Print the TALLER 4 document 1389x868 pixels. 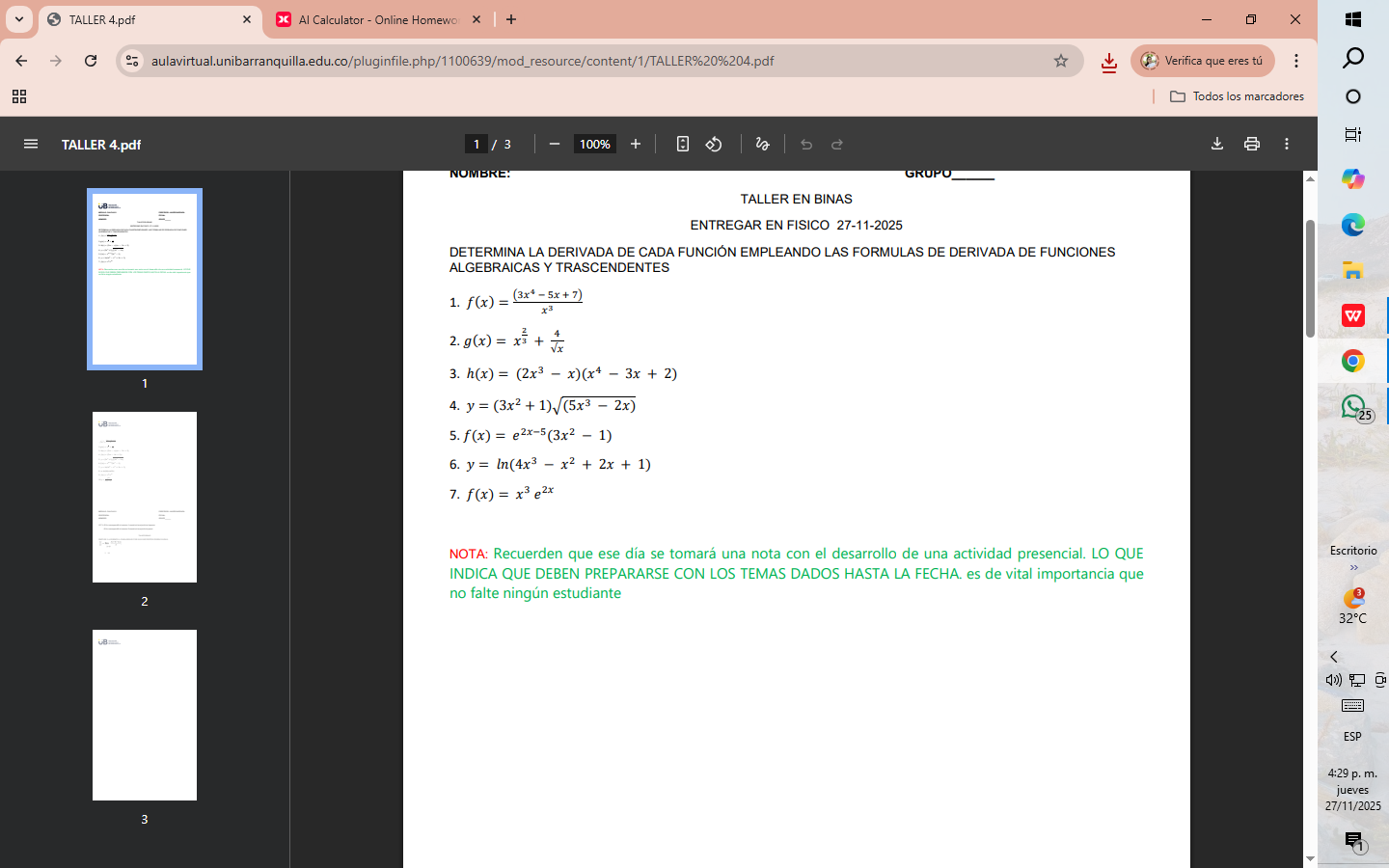[1252, 145]
